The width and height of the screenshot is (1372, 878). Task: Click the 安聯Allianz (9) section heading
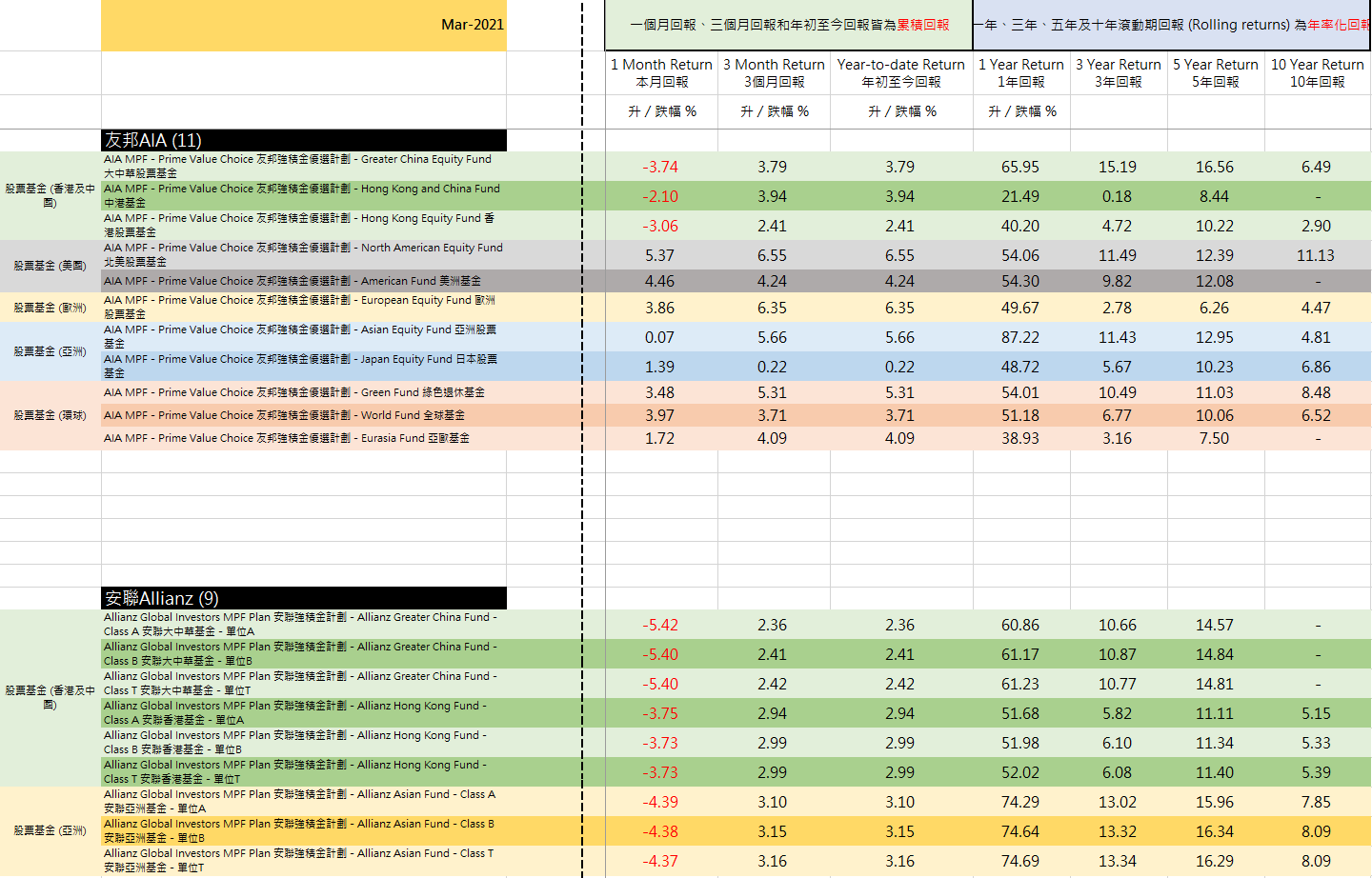pos(304,598)
